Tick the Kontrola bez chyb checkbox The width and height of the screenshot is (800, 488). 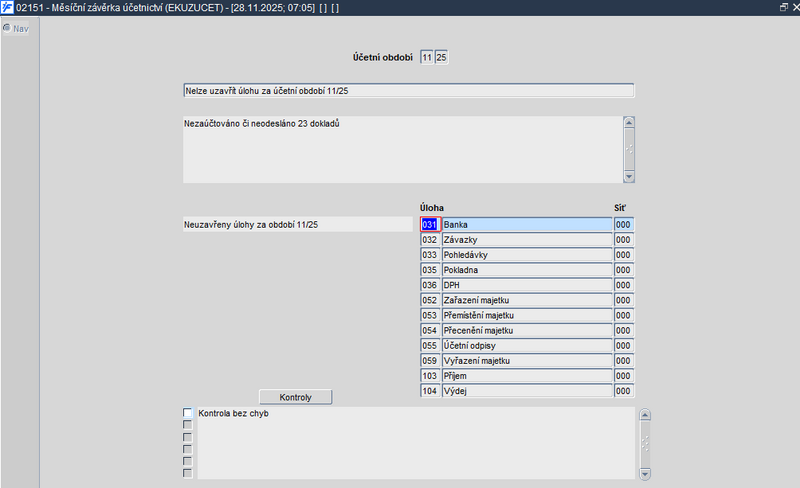click(188, 412)
